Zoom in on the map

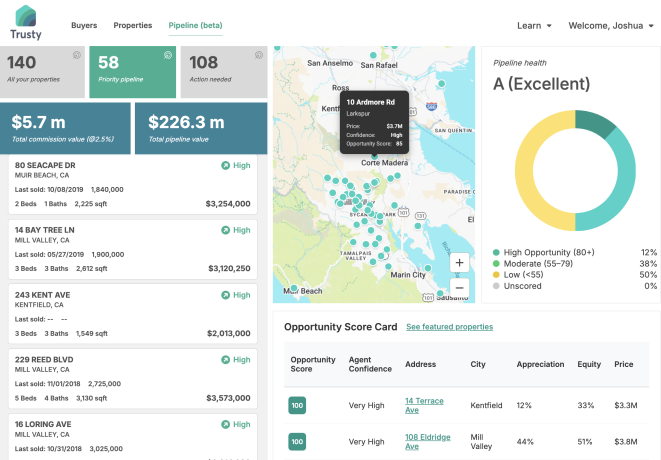459,262
